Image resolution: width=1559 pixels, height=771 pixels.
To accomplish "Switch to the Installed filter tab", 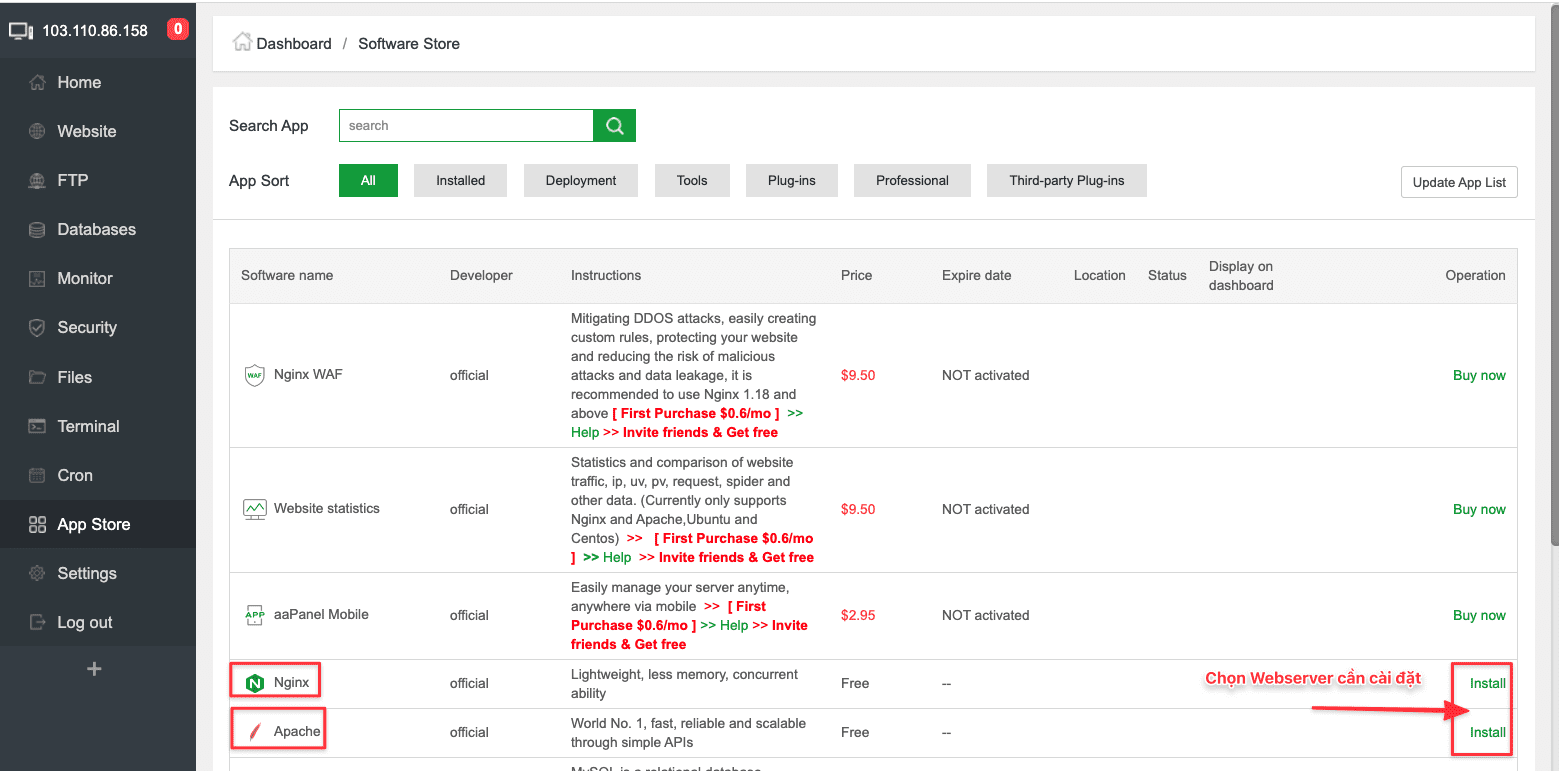I will point(460,180).
